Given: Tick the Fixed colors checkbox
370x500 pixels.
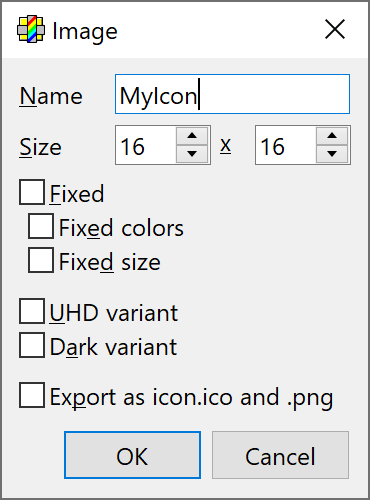Looking at the screenshot, I should (x=41, y=226).
